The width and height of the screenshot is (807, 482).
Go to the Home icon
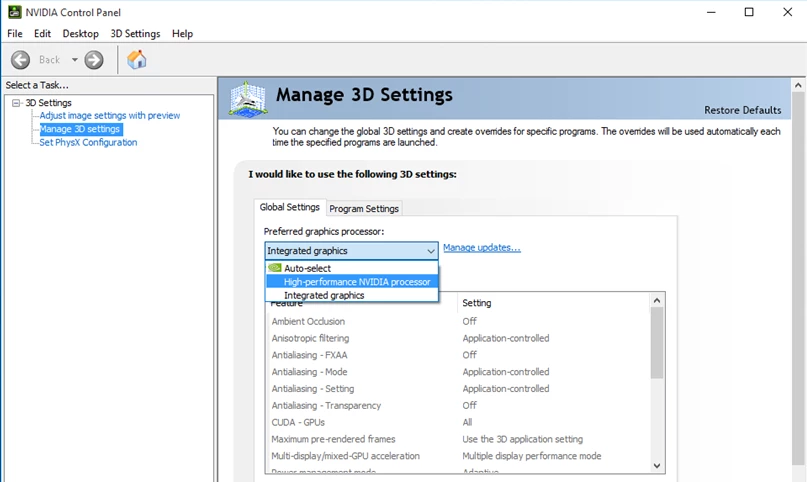(137, 60)
